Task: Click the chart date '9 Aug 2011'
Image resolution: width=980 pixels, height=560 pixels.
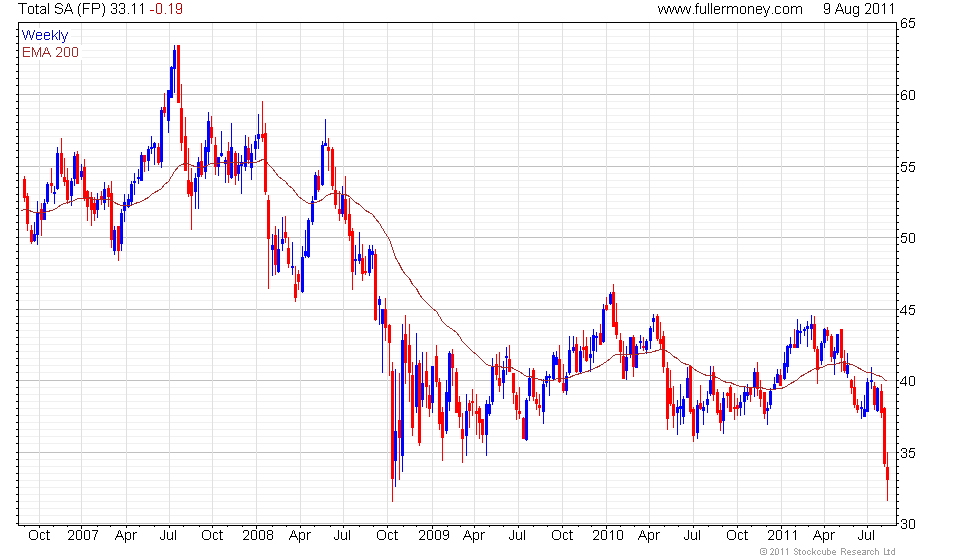Action: [x=859, y=9]
